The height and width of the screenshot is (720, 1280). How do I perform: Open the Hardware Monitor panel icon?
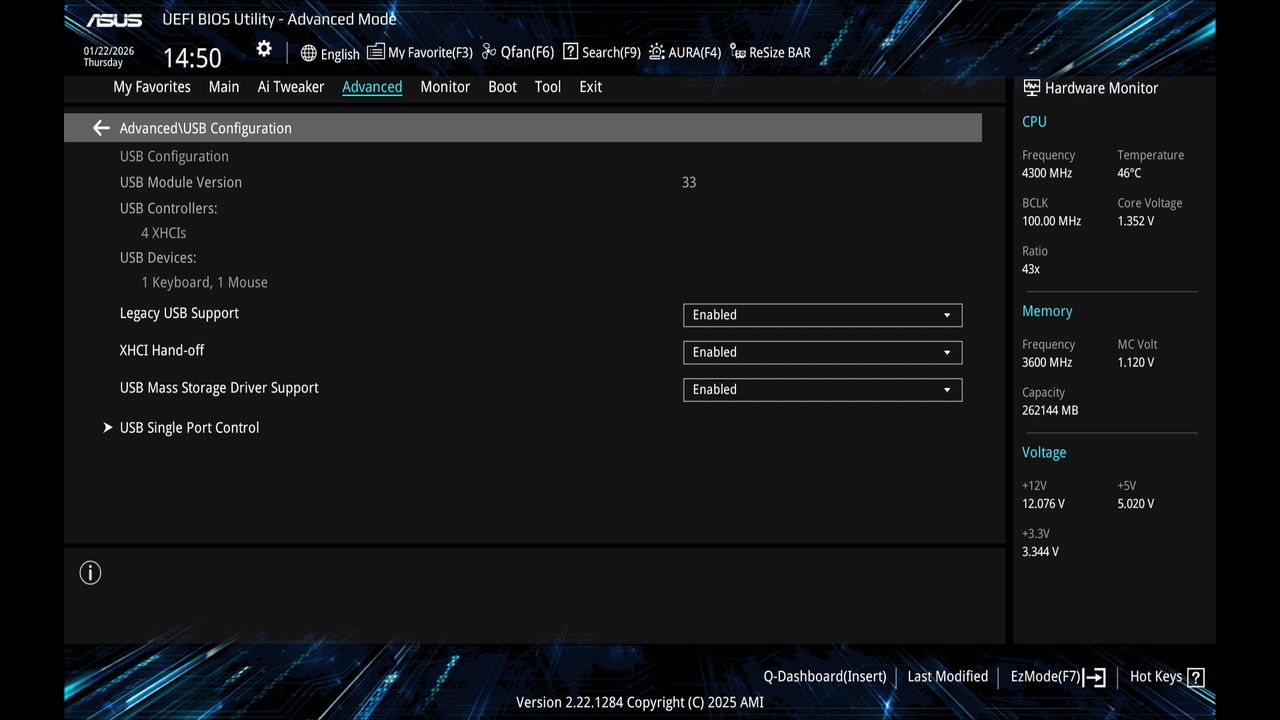pos(1031,87)
